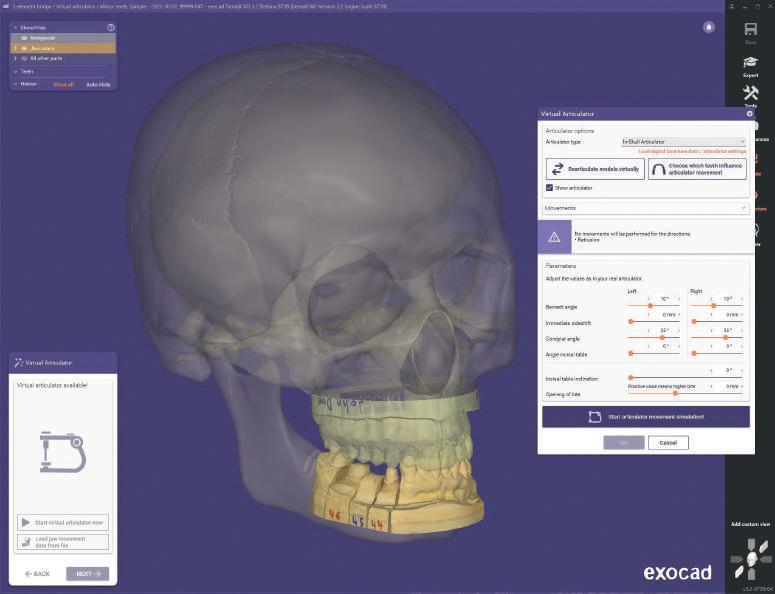
Task: Expand the All other parts row
Action: (15, 58)
